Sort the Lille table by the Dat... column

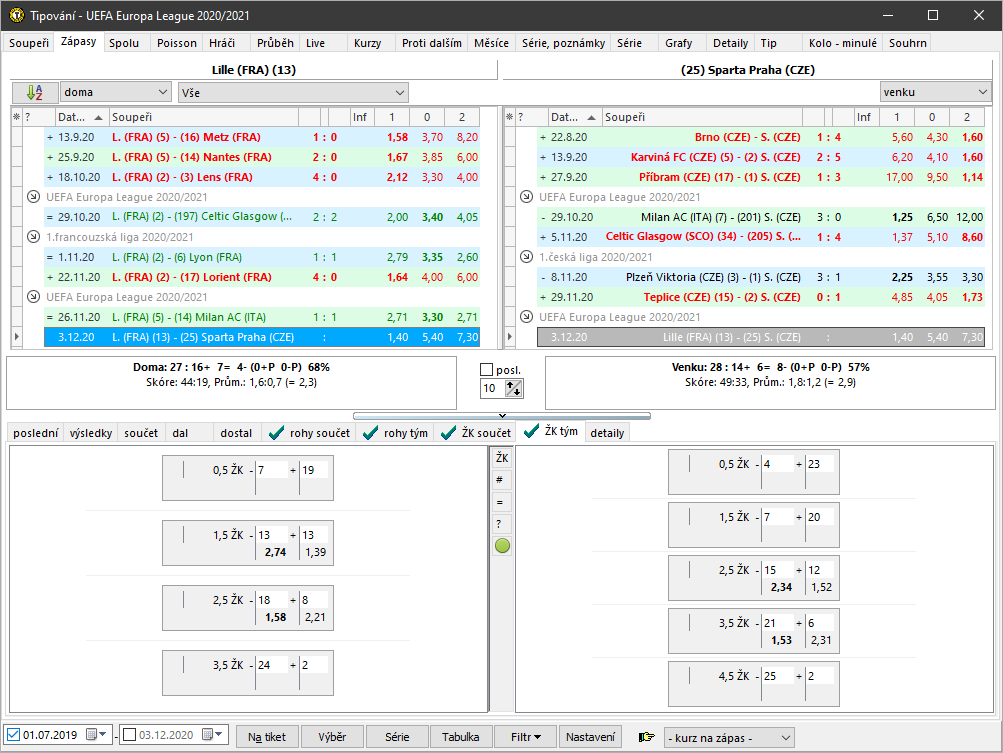pyautogui.click(x=80, y=117)
